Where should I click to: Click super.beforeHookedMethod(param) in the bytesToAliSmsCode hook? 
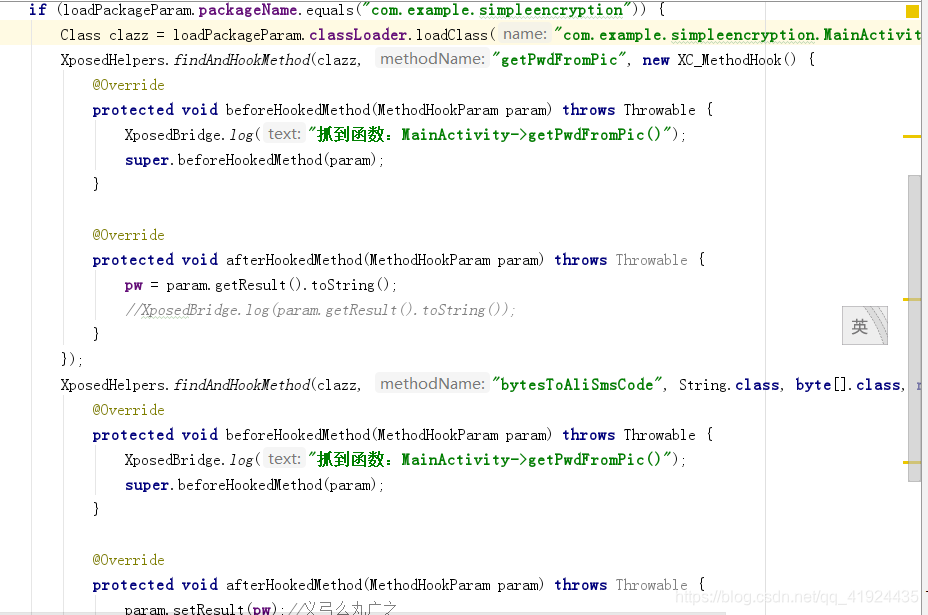point(254,485)
